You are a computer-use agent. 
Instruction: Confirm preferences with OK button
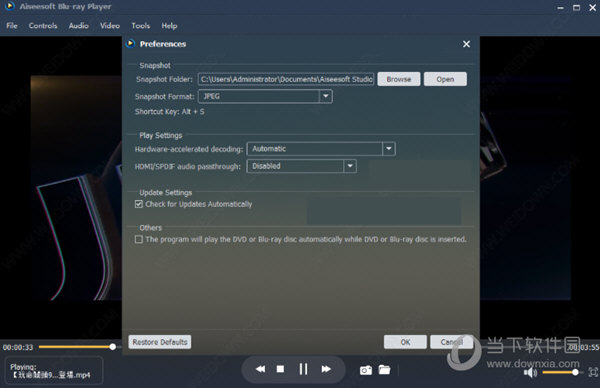405,342
